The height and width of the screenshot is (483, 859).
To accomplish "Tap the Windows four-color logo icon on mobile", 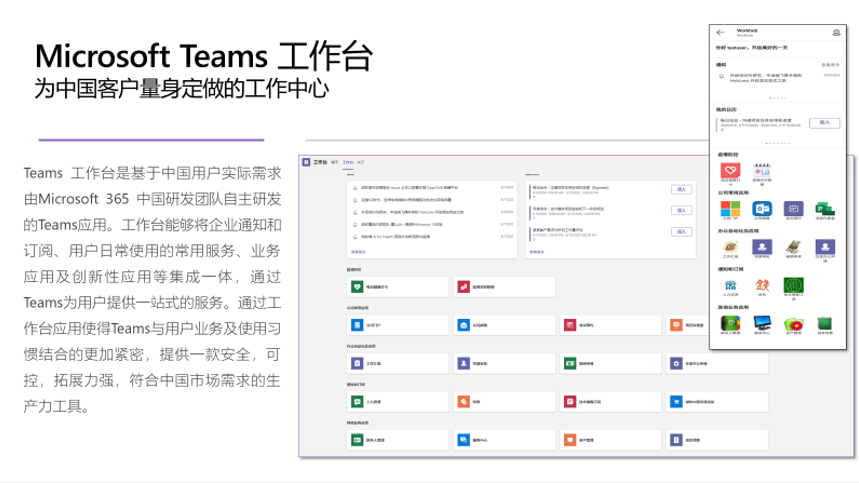I will click(730, 209).
